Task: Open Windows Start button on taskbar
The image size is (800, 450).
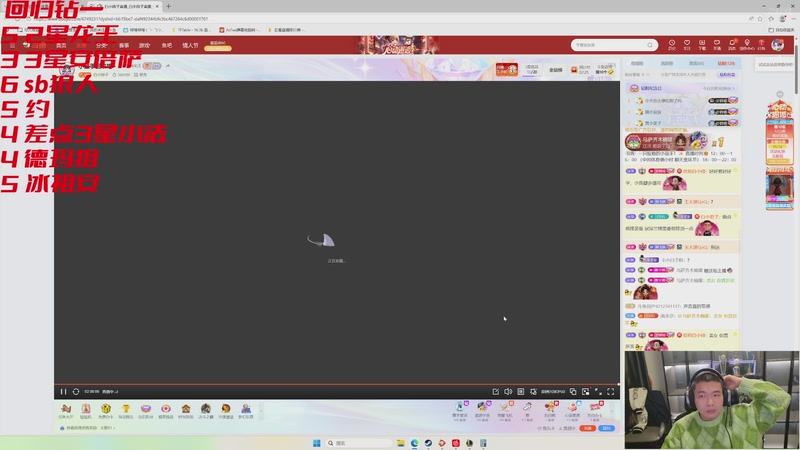Action: tap(316, 443)
